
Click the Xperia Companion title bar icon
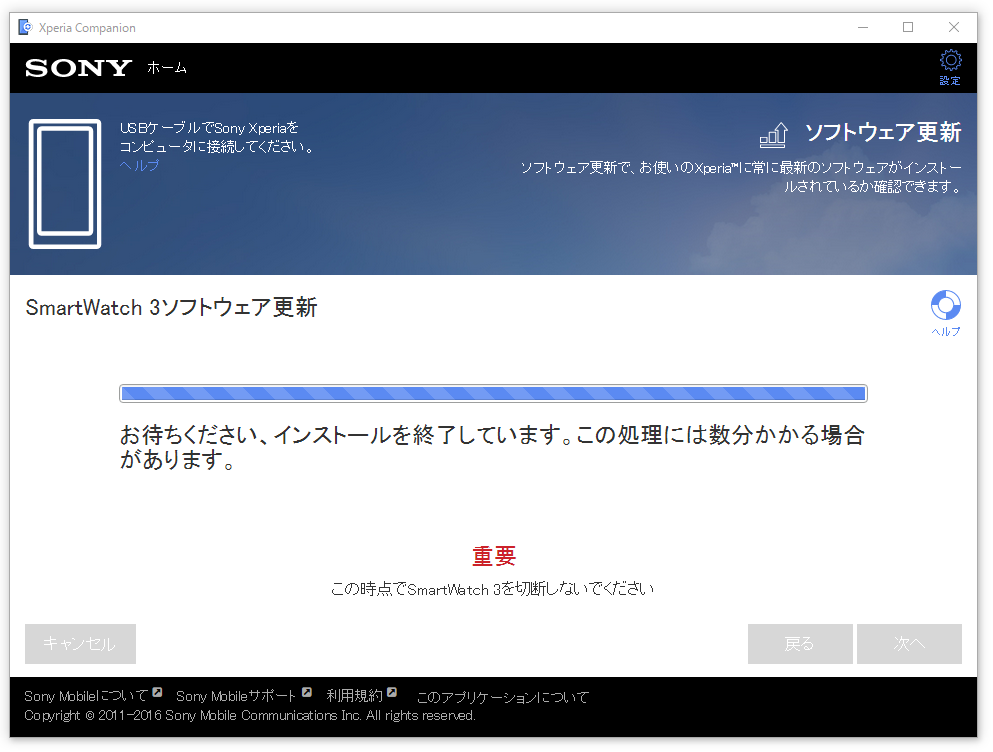pos(25,27)
